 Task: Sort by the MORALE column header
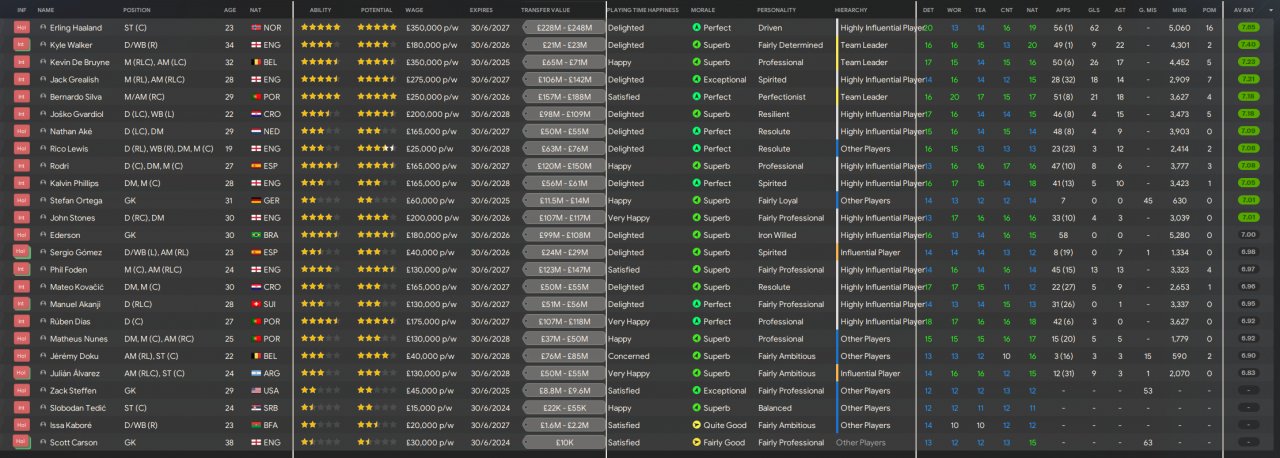[x=703, y=10]
